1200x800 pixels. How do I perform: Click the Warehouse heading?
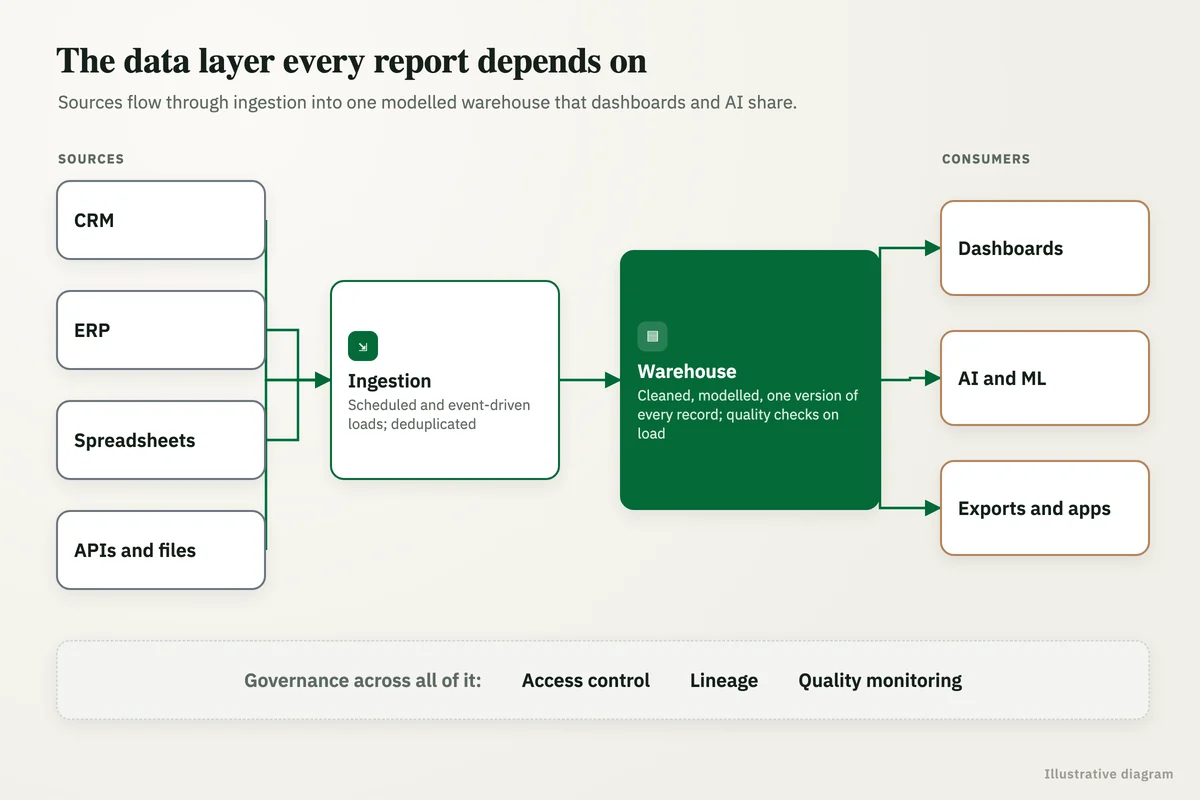point(687,371)
